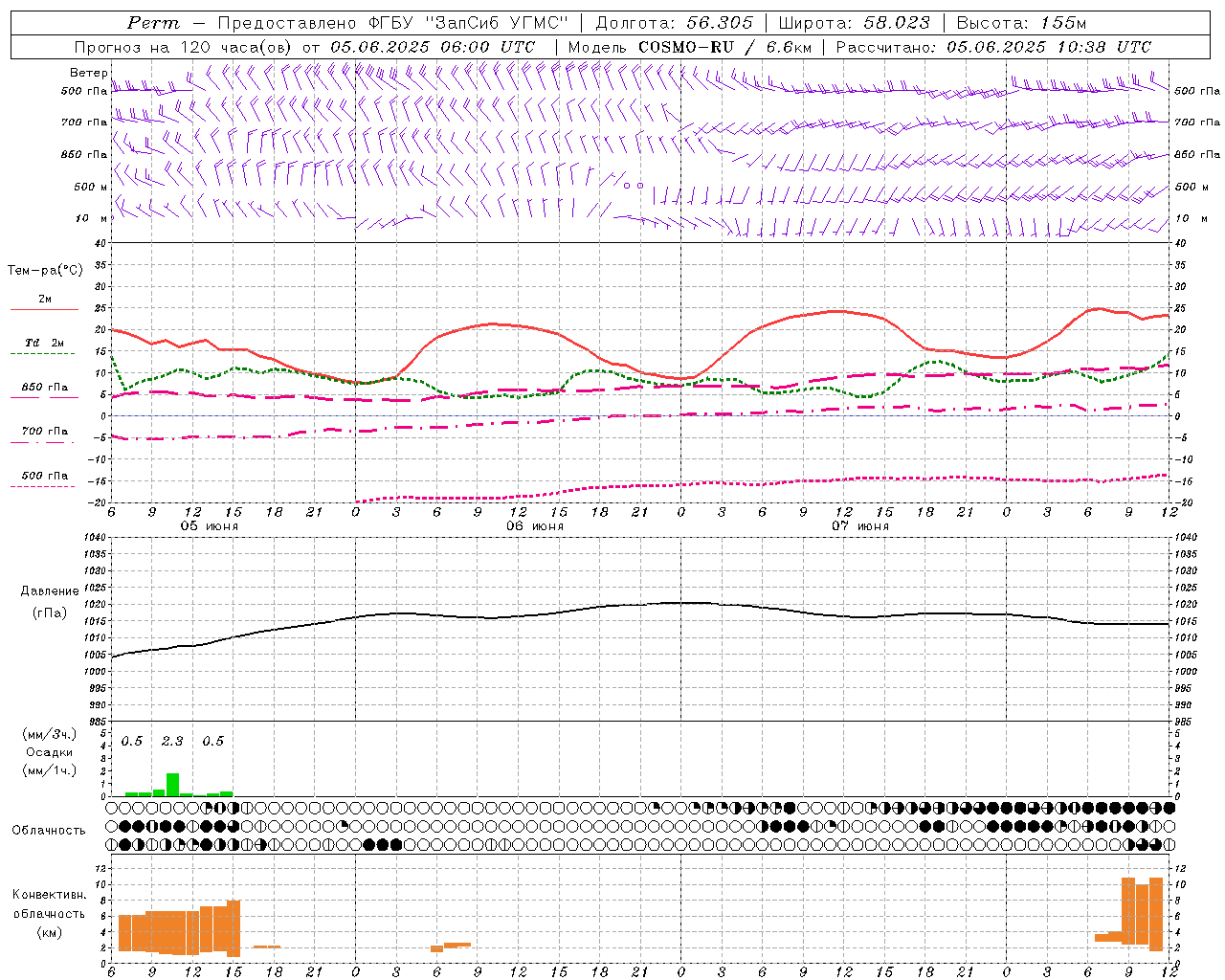Click the "05 июня" date label
The height and width of the screenshot is (980, 1225).
210,526
